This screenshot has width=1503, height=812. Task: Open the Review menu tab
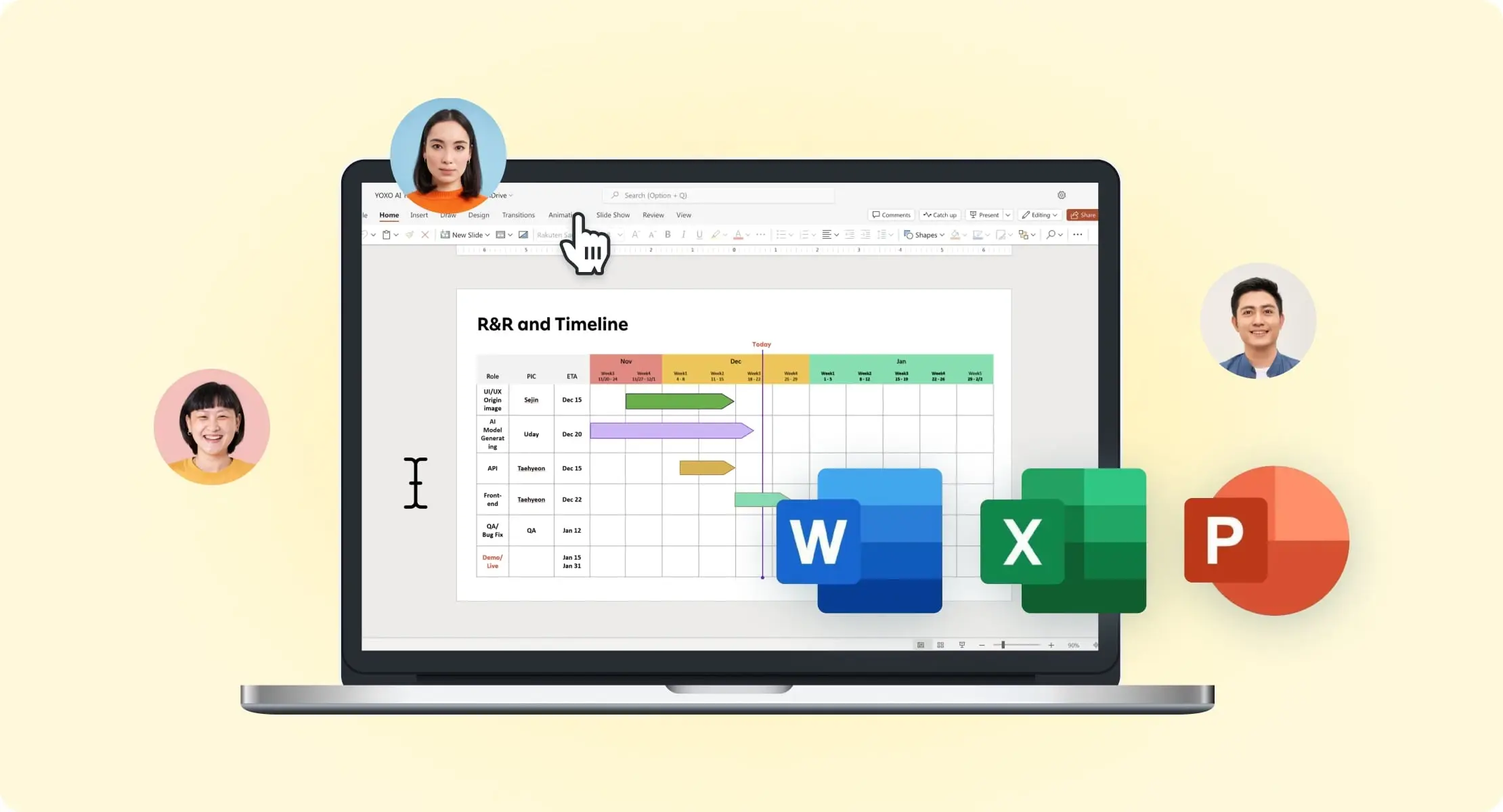click(653, 214)
